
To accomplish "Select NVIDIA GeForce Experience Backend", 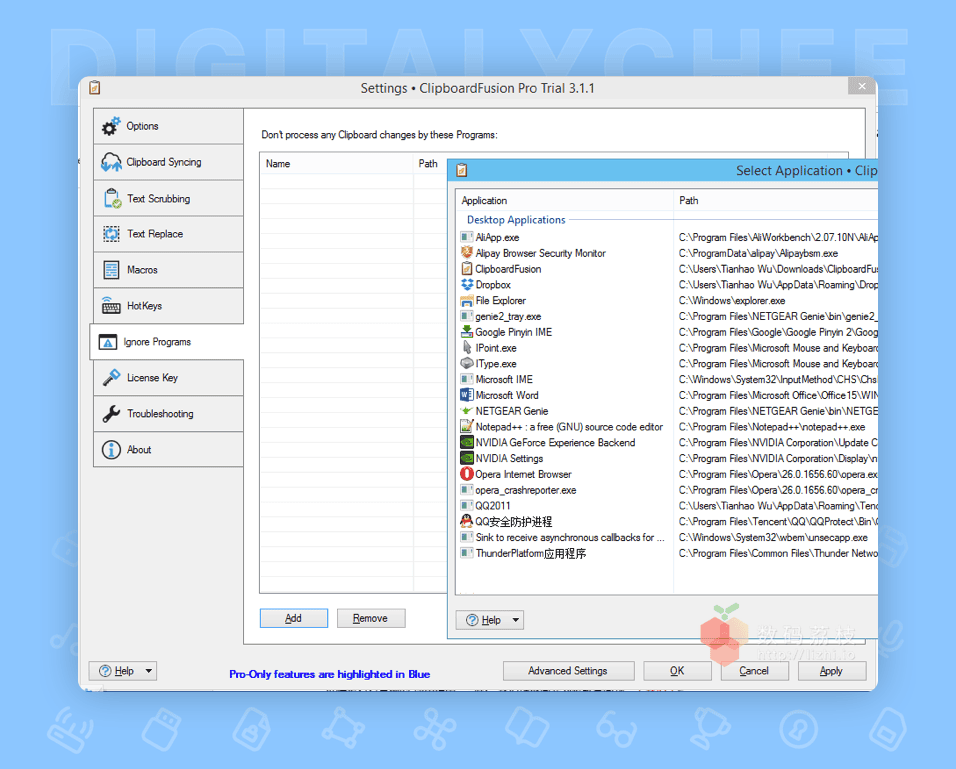I will [555, 443].
